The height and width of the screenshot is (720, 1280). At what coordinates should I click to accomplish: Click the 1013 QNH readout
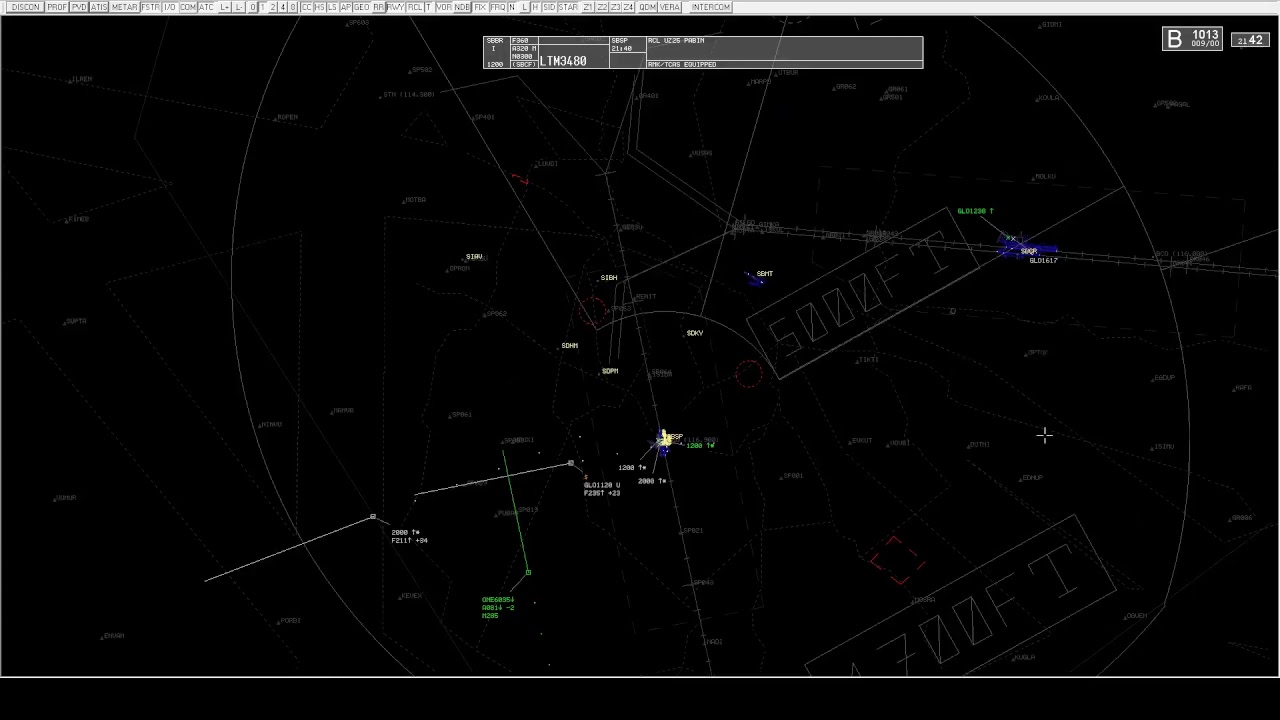[1205, 35]
